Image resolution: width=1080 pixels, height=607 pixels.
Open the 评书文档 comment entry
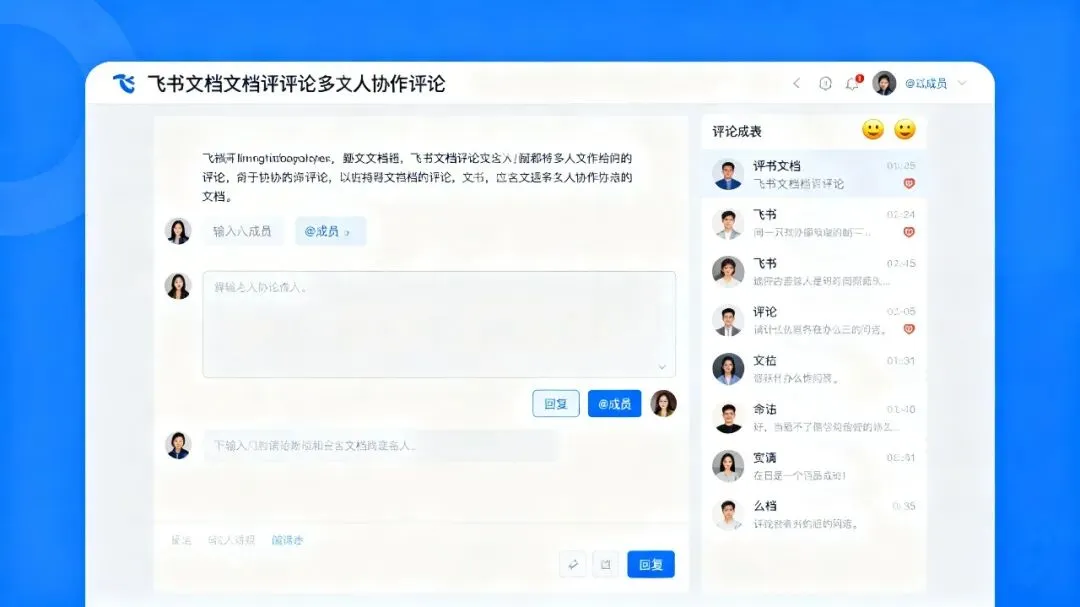[x=813, y=174]
